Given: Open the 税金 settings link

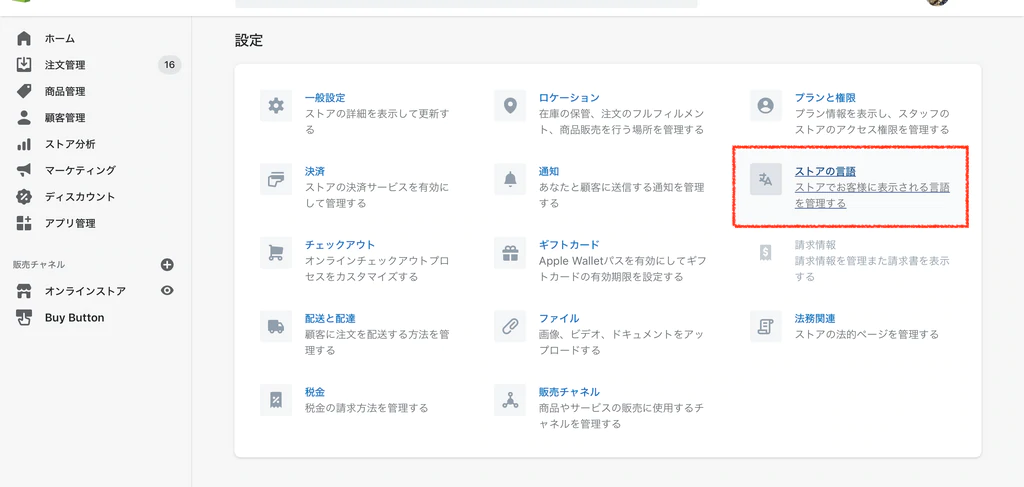Looking at the screenshot, I should point(315,392).
